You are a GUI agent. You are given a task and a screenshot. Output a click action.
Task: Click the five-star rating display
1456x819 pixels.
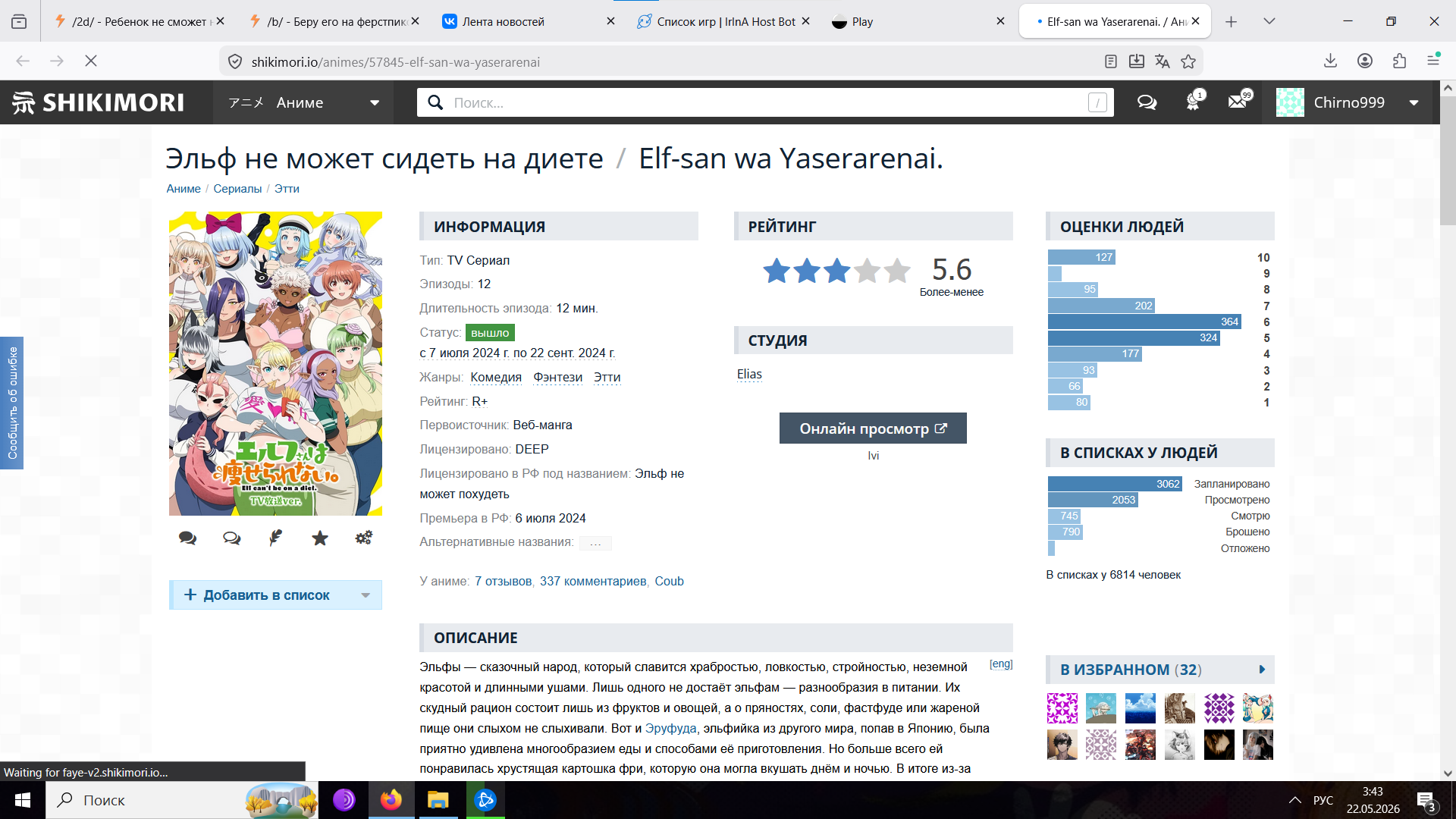[836, 271]
